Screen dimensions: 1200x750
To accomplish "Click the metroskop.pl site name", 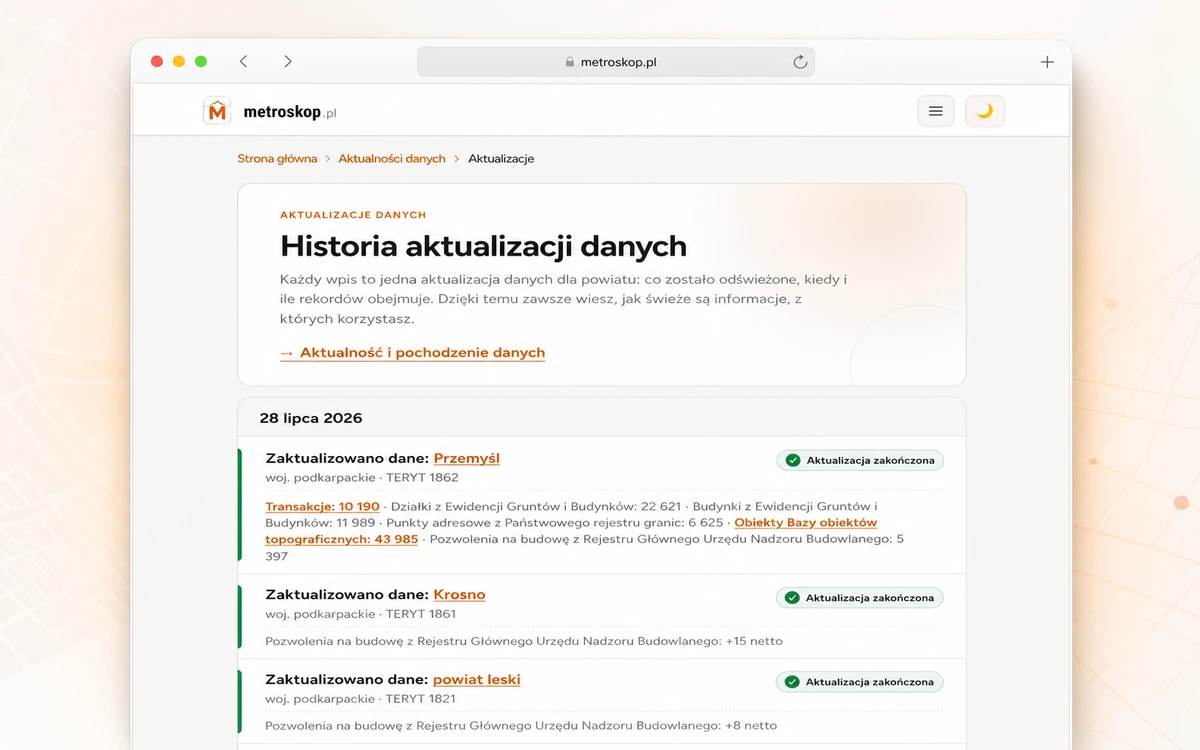I will (291, 112).
